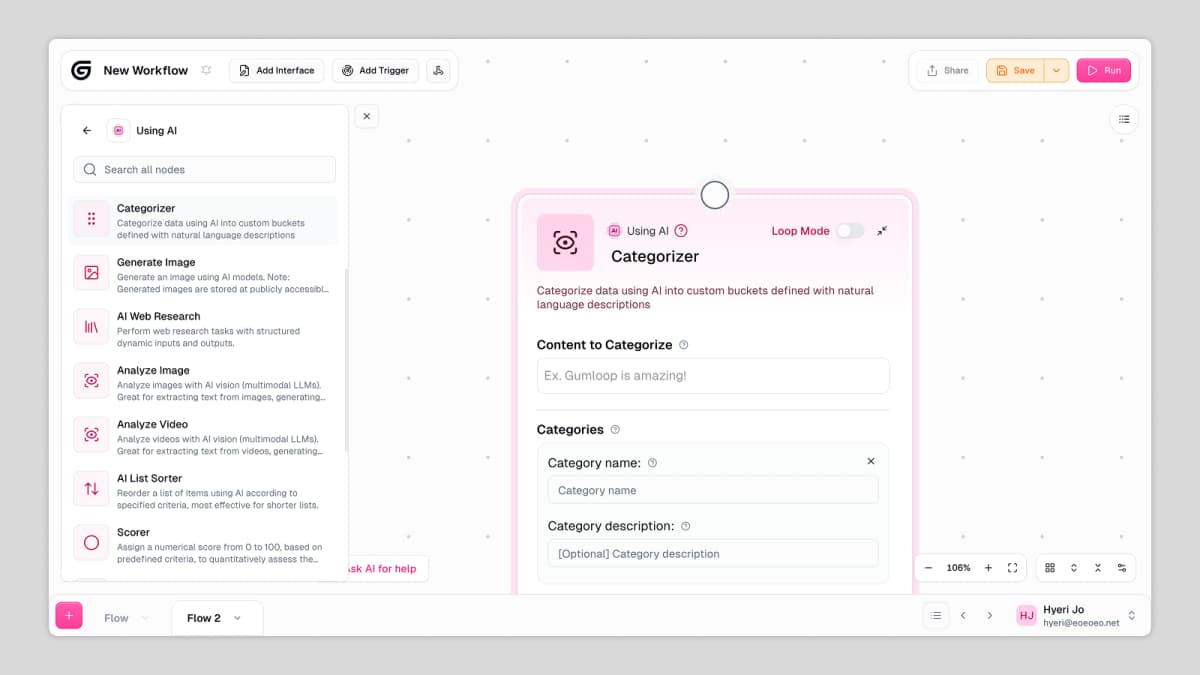Open the list panel icon below Run
This screenshot has width=1200, height=675.
(x=1124, y=119)
